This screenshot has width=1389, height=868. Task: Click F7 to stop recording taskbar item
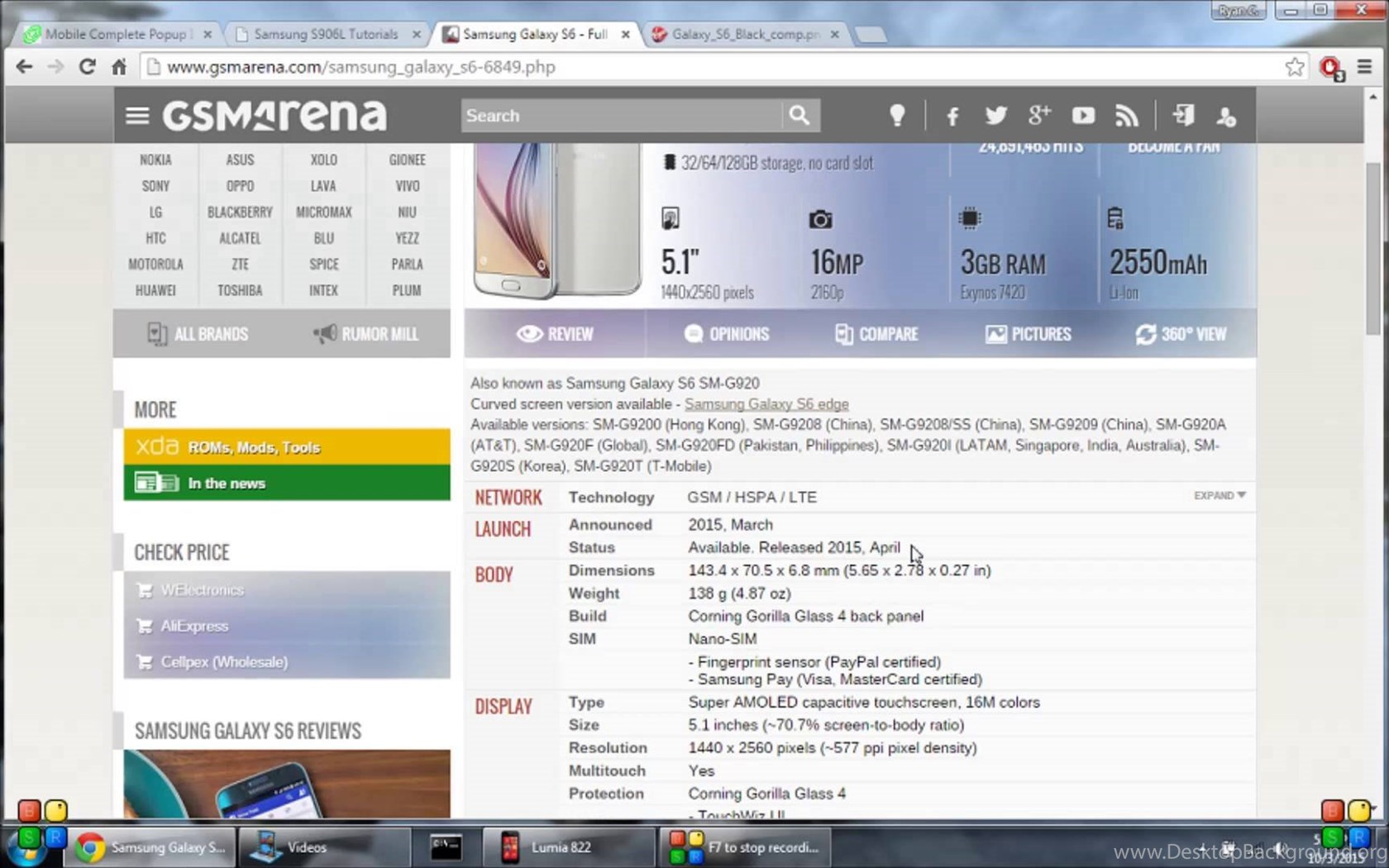(x=745, y=847)
